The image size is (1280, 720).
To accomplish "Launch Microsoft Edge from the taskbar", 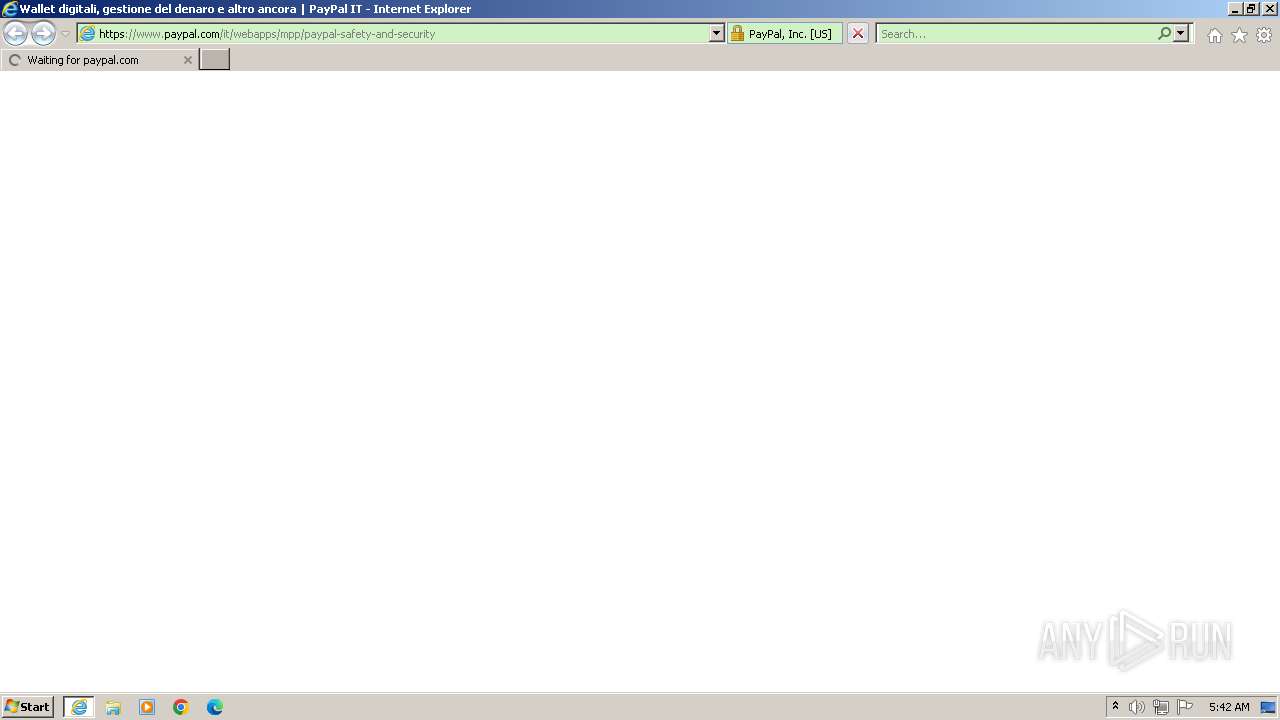I will (215, 707).
